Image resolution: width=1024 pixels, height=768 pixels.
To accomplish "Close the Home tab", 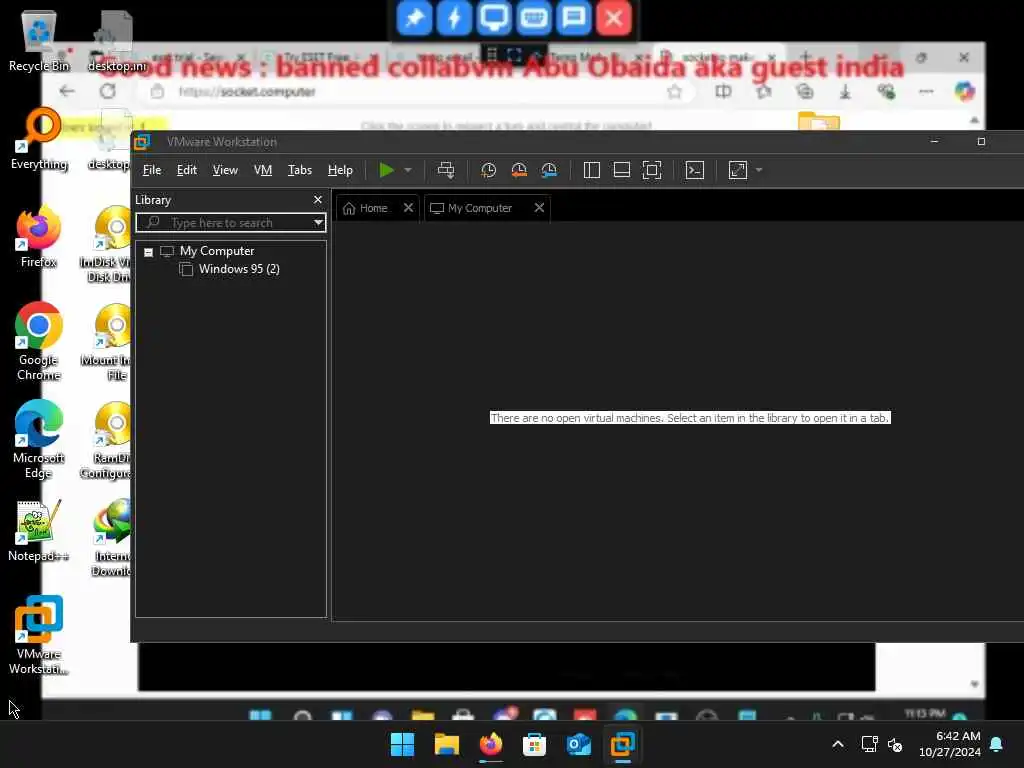I will [x=408, y=208].
